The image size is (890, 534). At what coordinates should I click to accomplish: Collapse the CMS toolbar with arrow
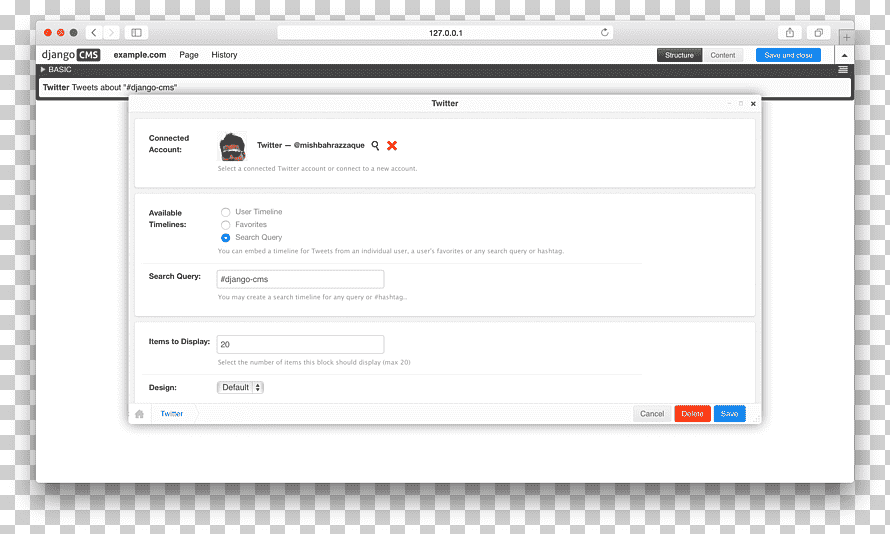844,55
